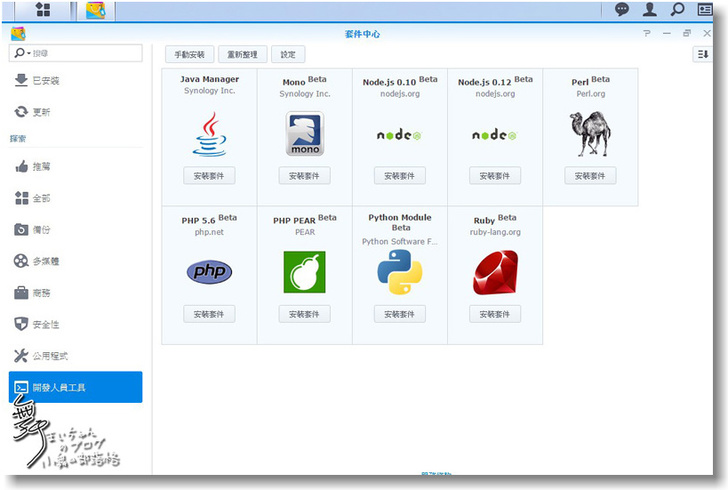Click the PHP PEAR pear icon
The width and height of the screenshot is (728, 490).
click(x=305, y=272)
